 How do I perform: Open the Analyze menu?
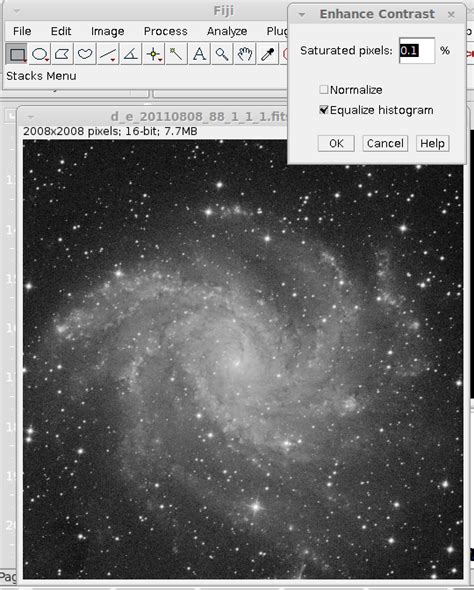point(227,31)
